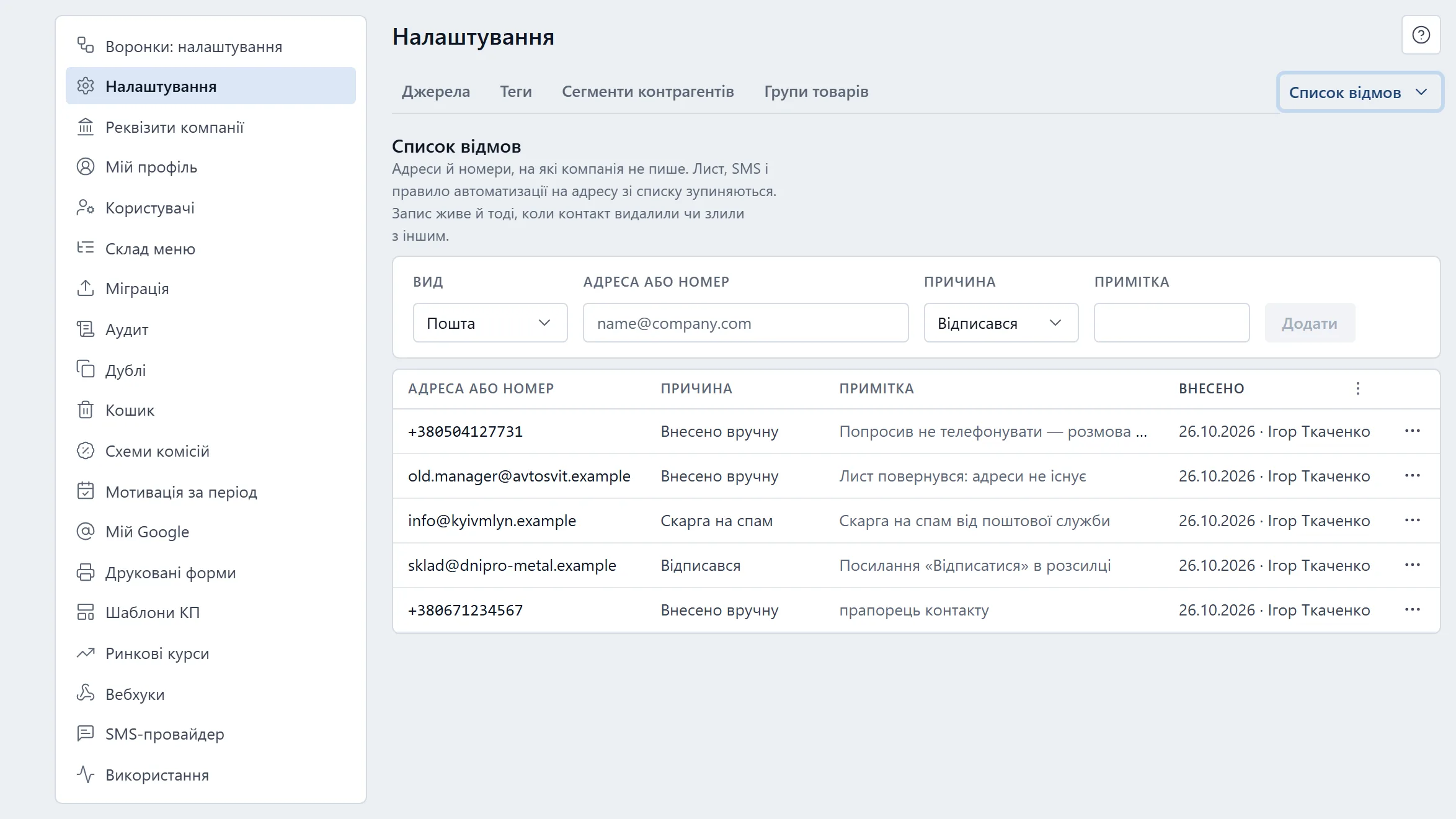This screenshot has width=1456, height=819.
Task: Switch to the Теги tab
Action: point(516,91)
